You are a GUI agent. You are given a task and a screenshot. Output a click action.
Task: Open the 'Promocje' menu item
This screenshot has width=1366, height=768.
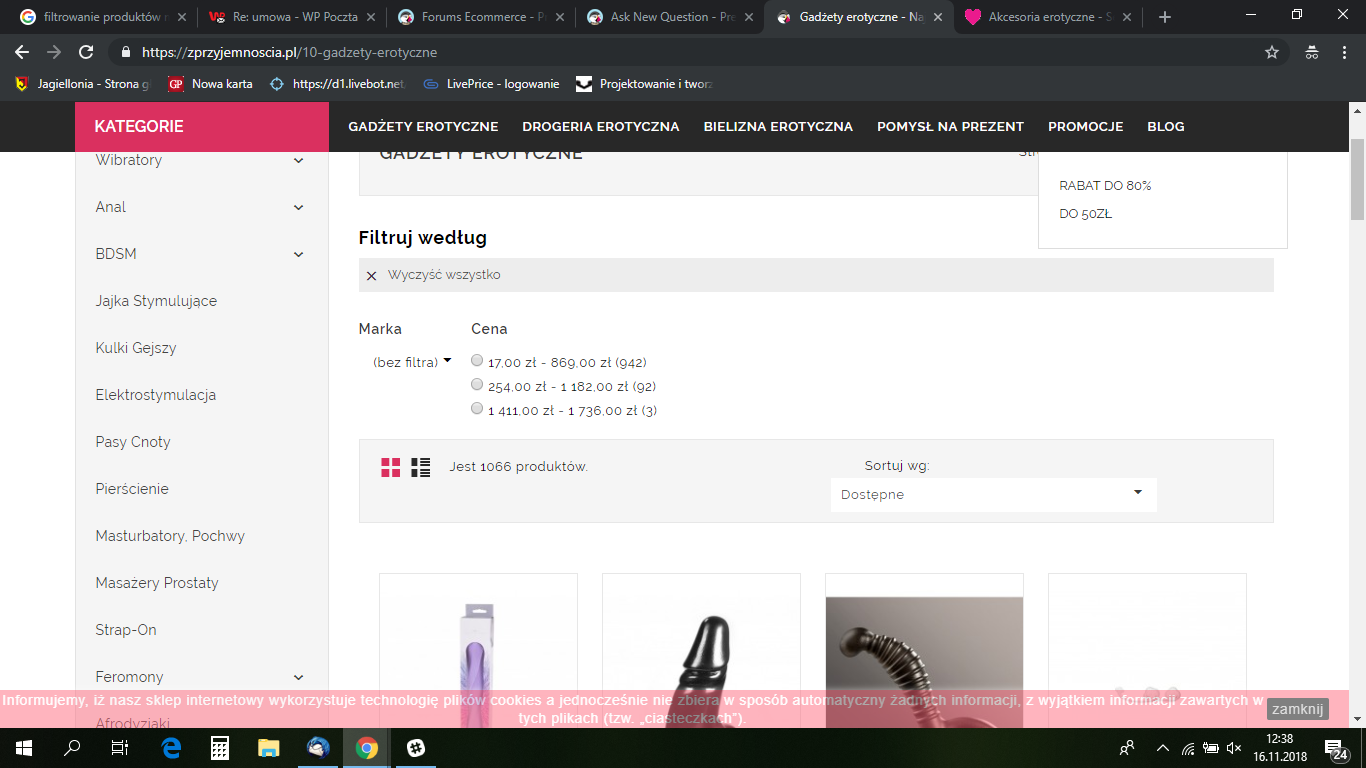[x=1086, y=127]
